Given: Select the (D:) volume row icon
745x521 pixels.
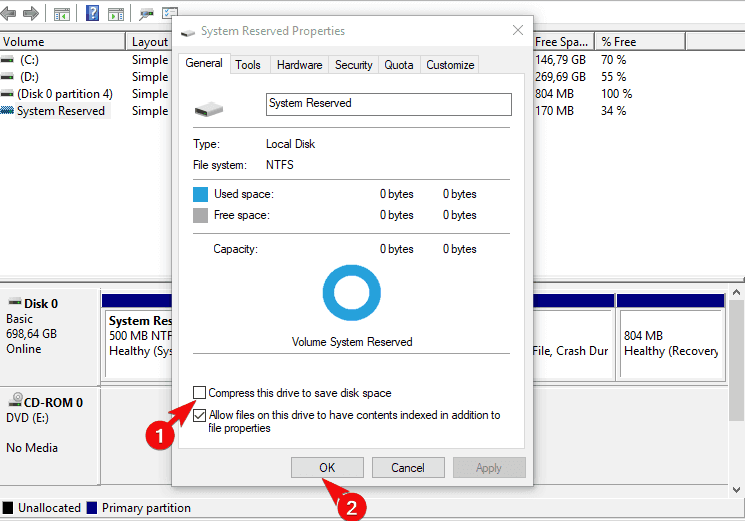Looking at the screenshot, I should click(x=7, y=77).
